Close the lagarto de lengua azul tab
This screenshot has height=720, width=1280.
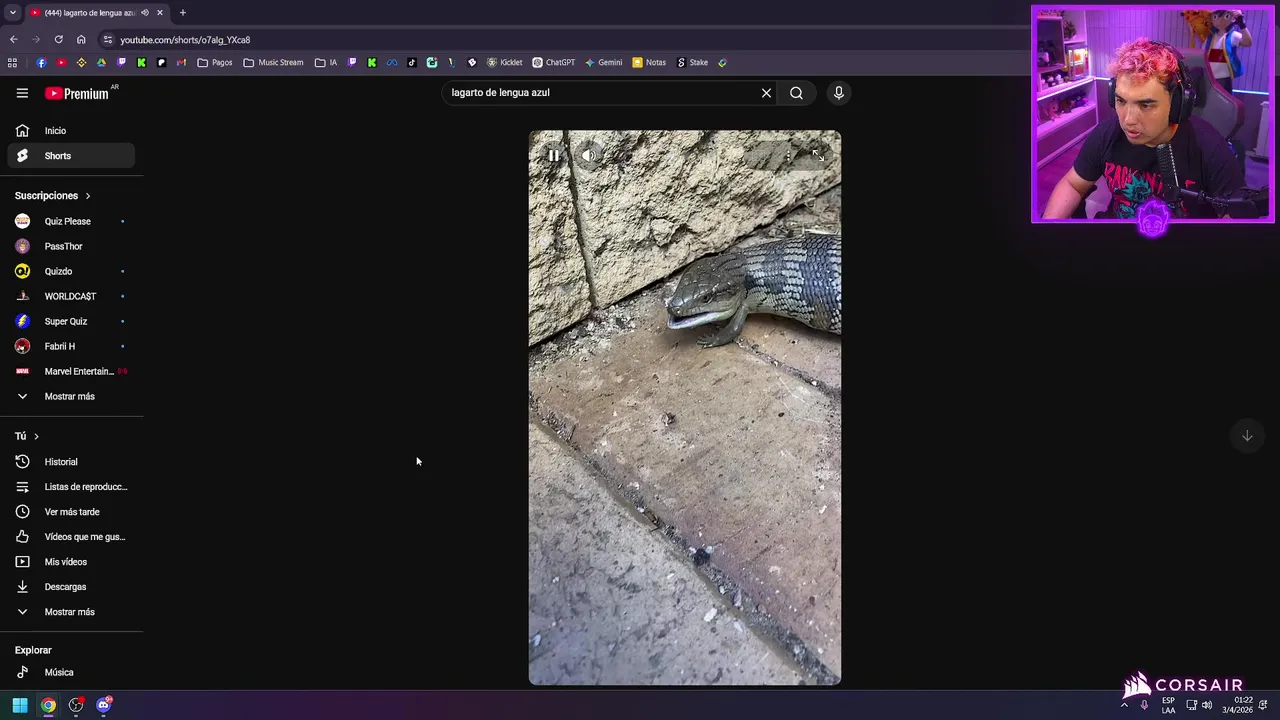coord(159,13)
